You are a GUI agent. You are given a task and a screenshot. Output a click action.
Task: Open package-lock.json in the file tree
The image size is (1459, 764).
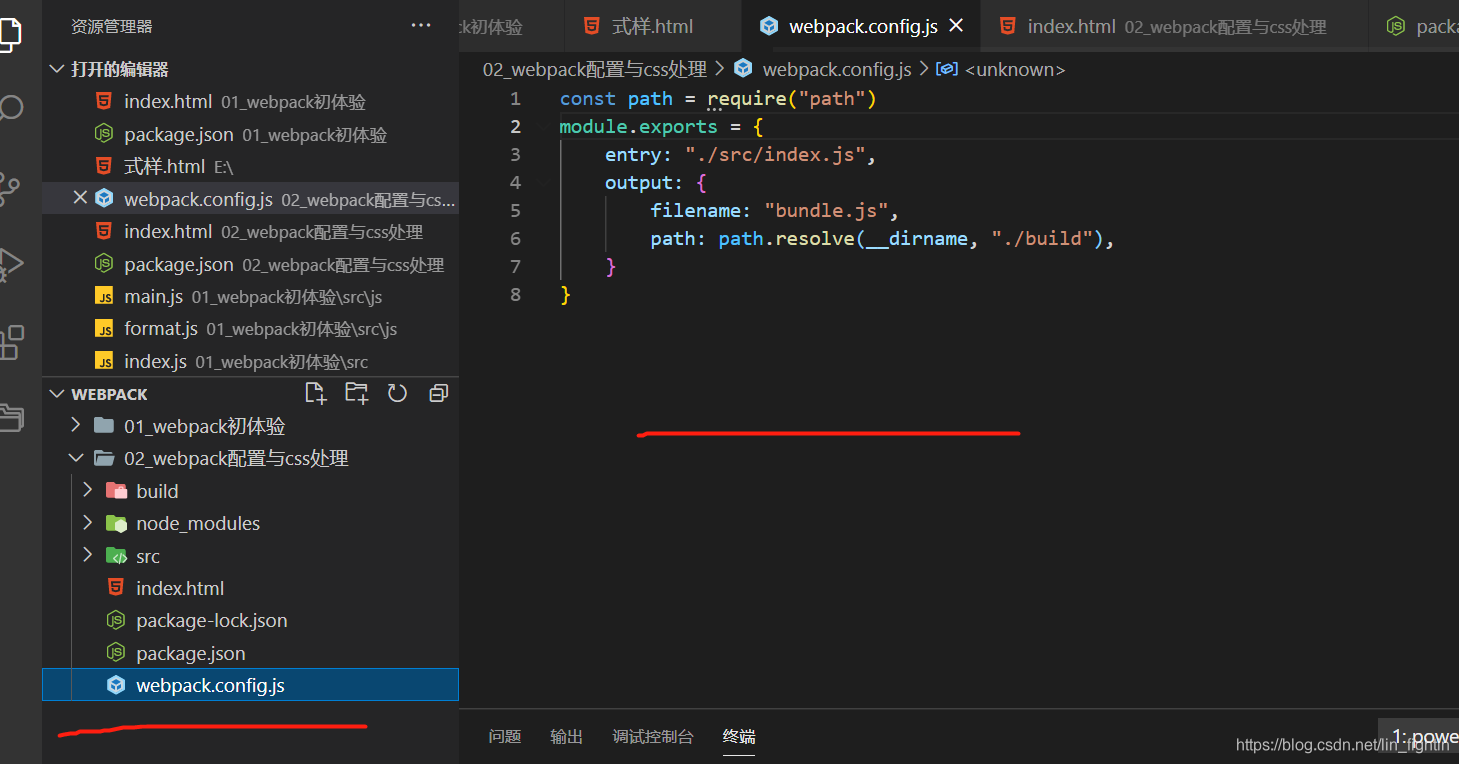coord(250,621)
